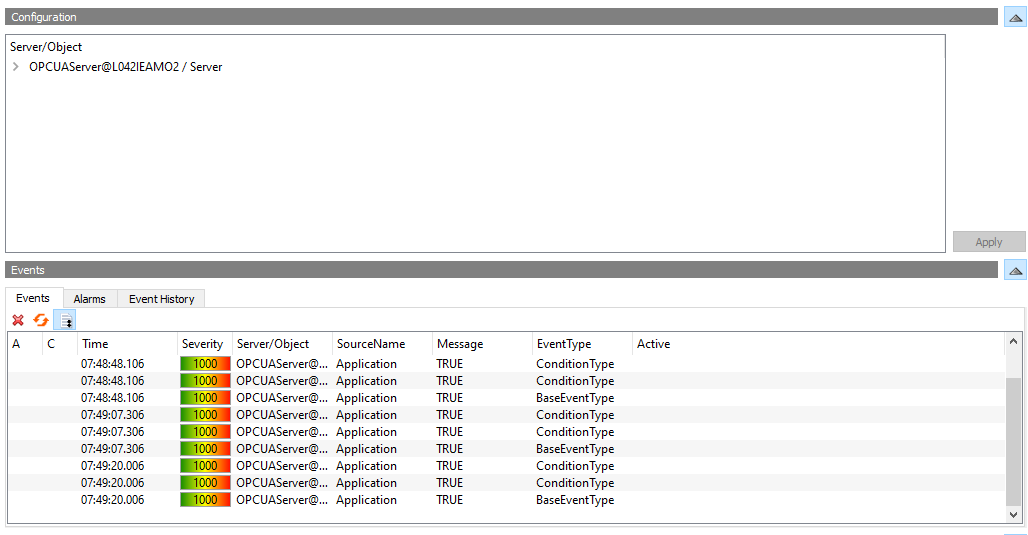Screen dimensions: 1028x535
Task: Click the events list scroll-down arrow
Action: click(x=1013, y=515)
